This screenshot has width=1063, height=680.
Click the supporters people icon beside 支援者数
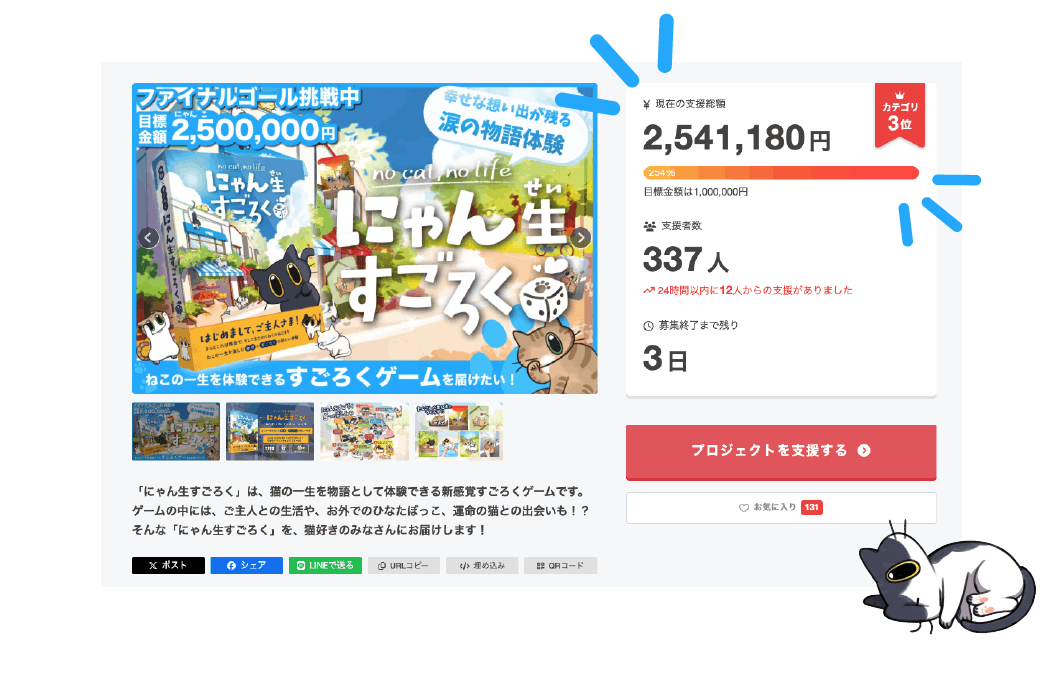pyautogui.click(x=649, y=226)
